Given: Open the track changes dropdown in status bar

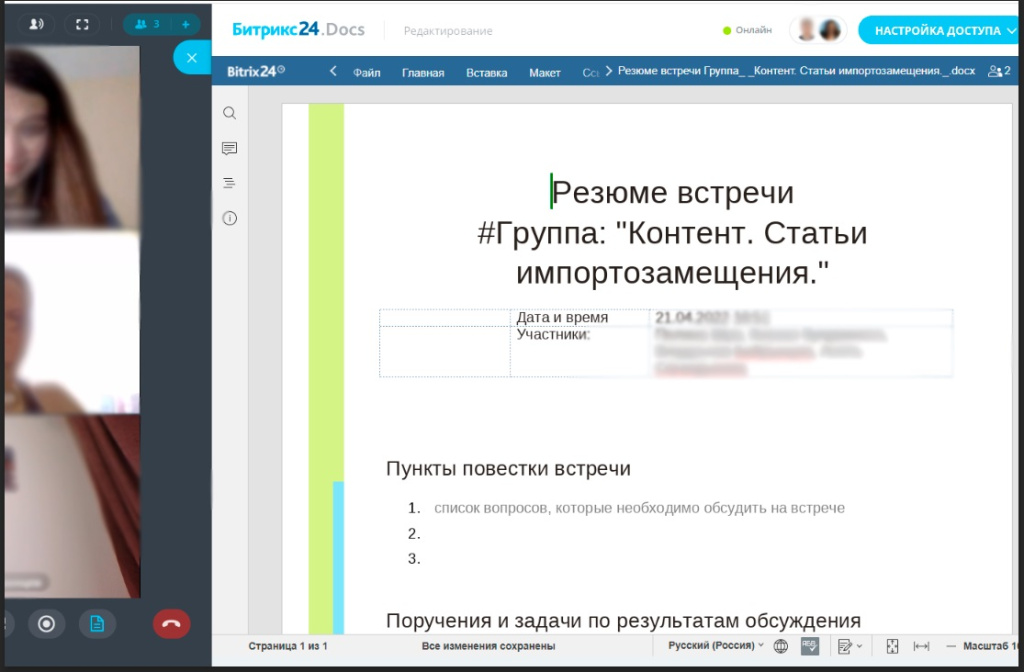Looking at the screenshot, I should click(x=849, y=647).
